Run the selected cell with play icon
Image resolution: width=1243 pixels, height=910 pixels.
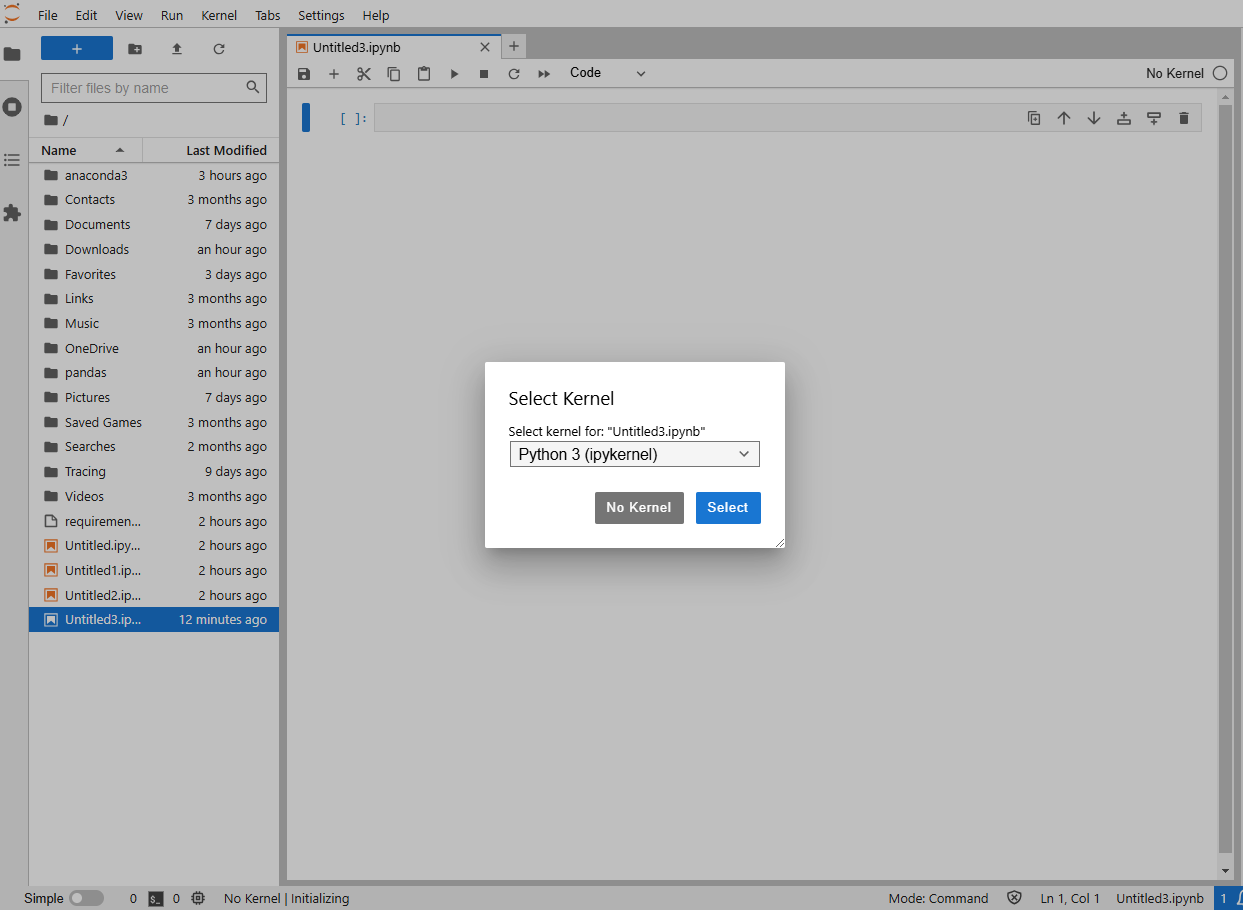454,74
